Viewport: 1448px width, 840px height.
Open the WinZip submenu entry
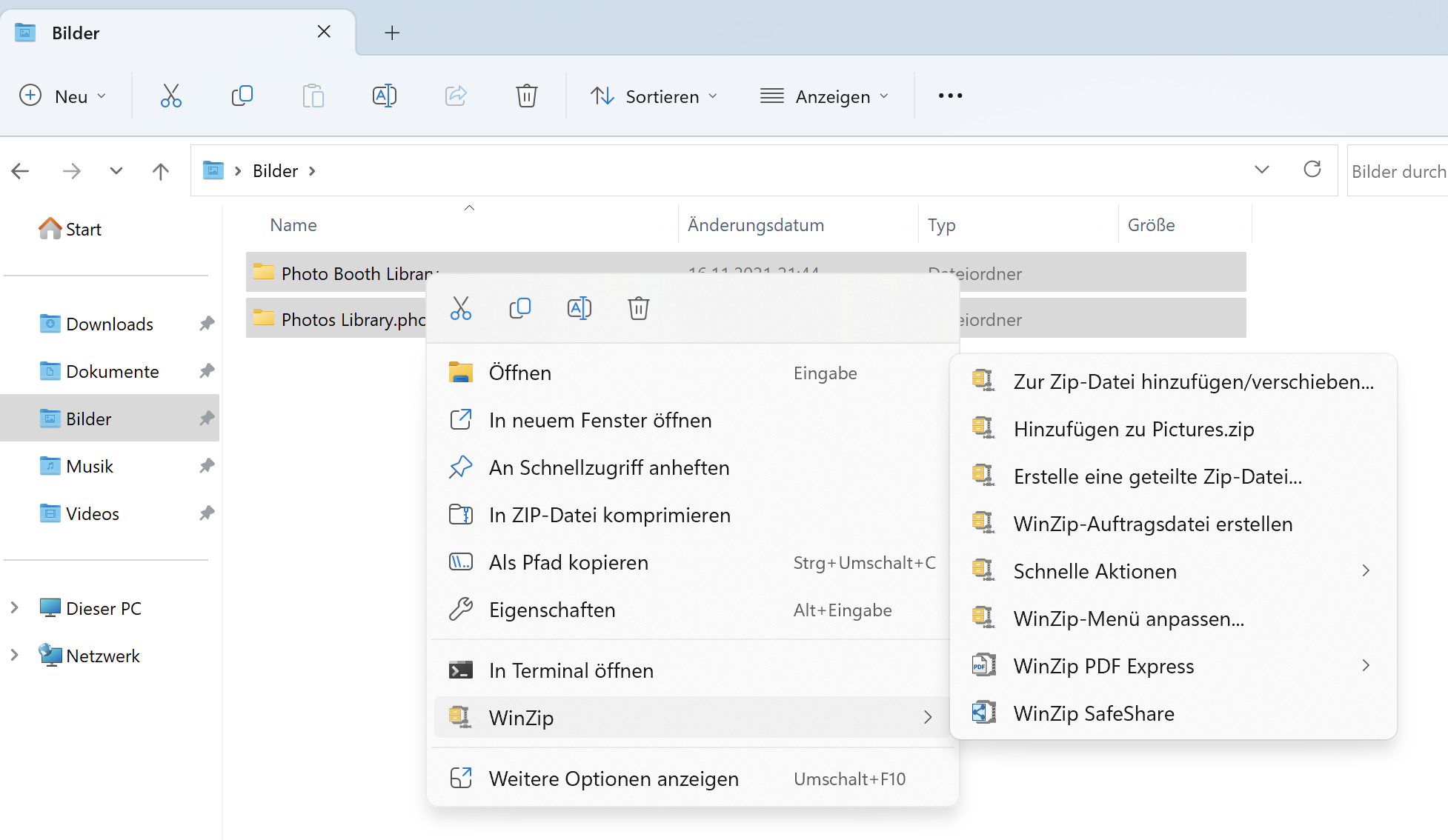click(692, 717)
